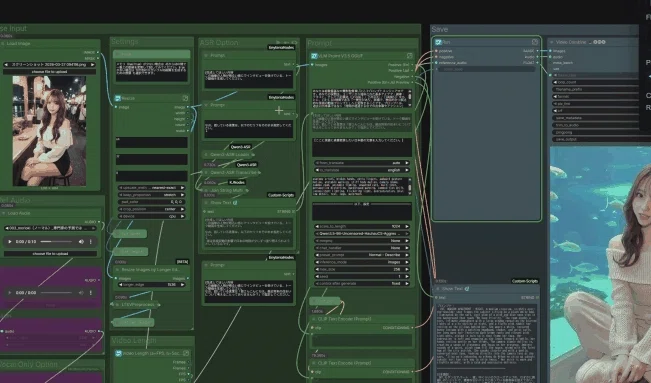The width and height of the screenshot is (651, 383).
Task: Click the first Prompt text box in ASR Option
Action: point(248,79)
